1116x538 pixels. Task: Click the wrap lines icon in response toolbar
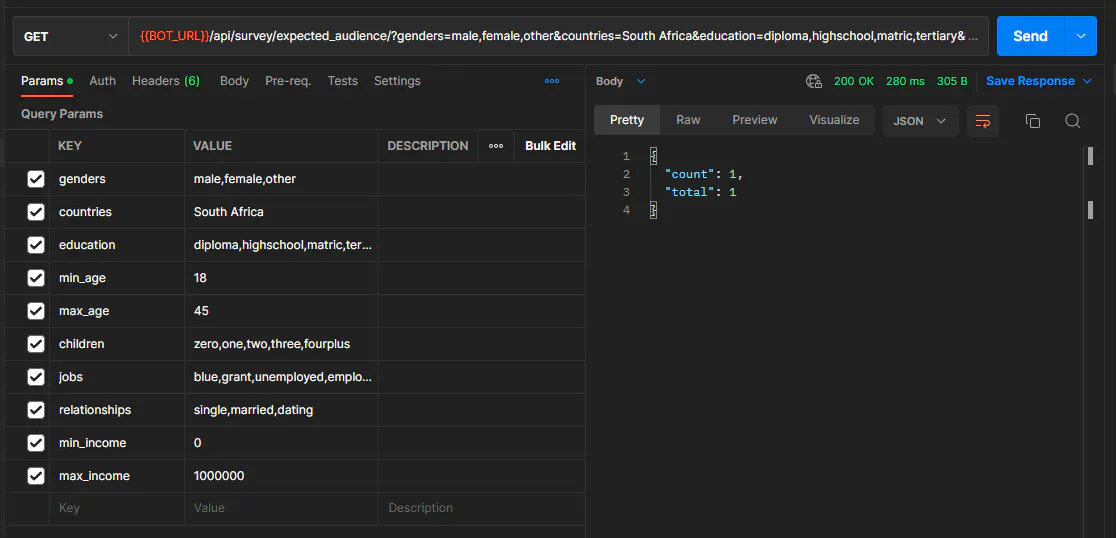983,121
